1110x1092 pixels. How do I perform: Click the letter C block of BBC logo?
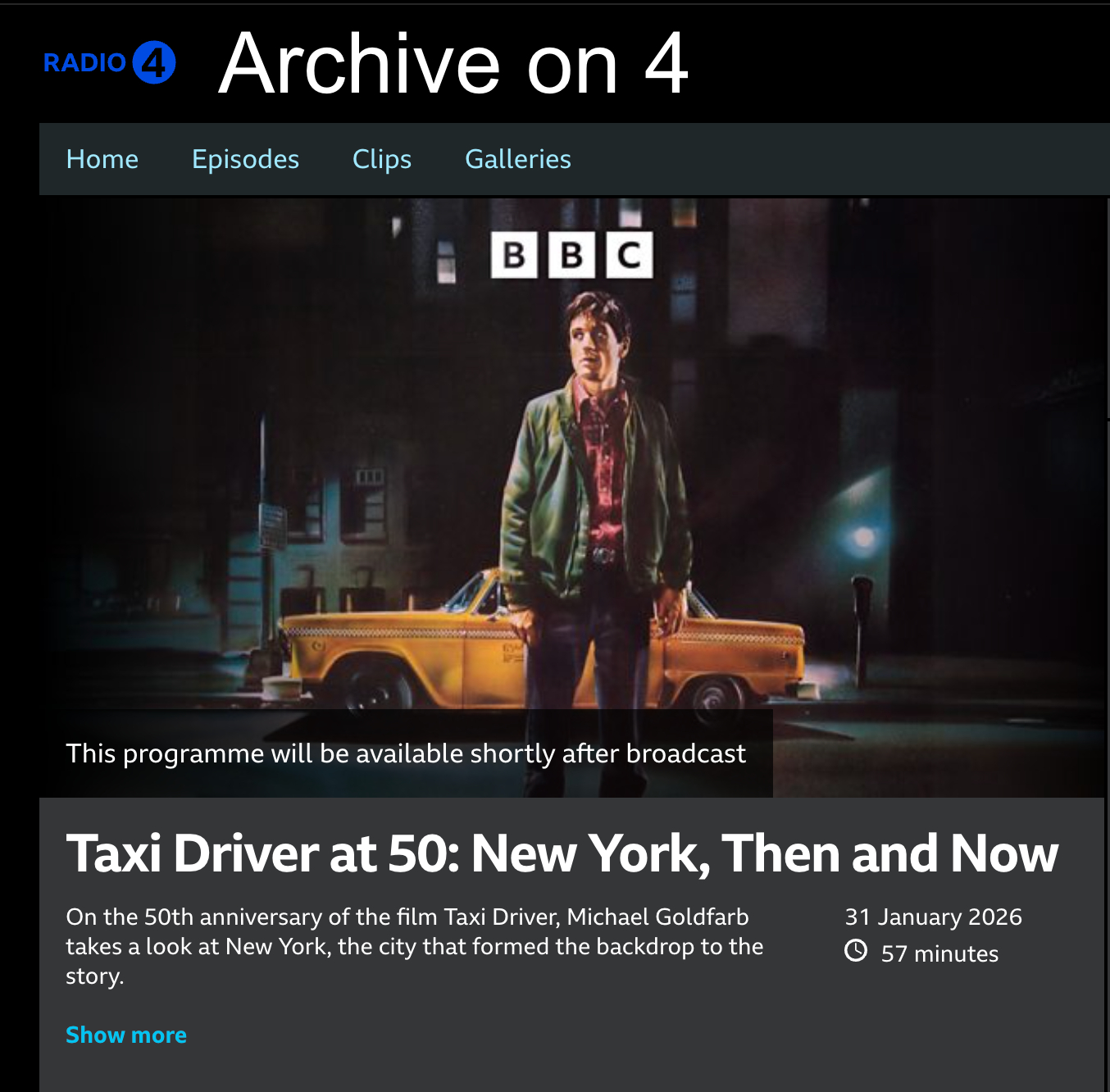pos(630,255)
